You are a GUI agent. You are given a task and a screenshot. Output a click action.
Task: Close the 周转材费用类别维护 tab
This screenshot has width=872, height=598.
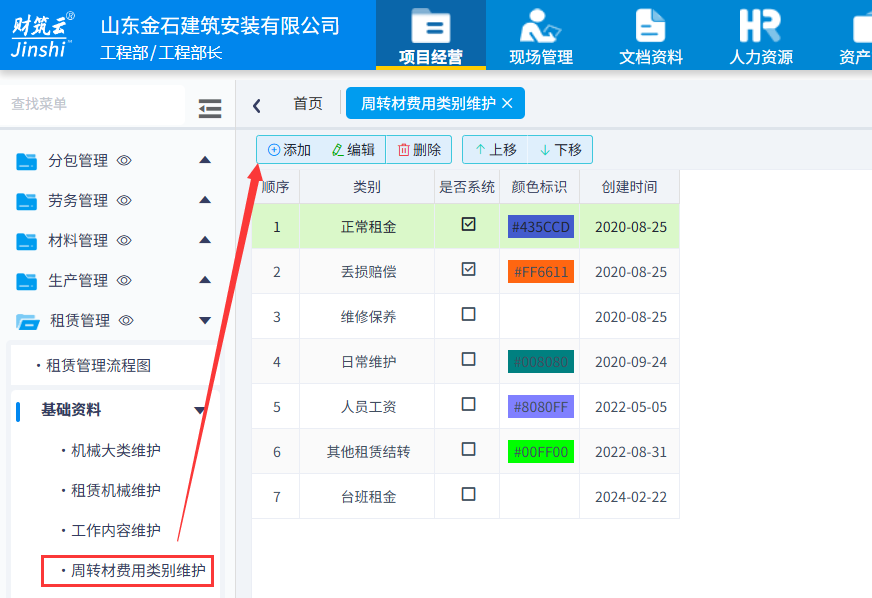click(507, 103)
